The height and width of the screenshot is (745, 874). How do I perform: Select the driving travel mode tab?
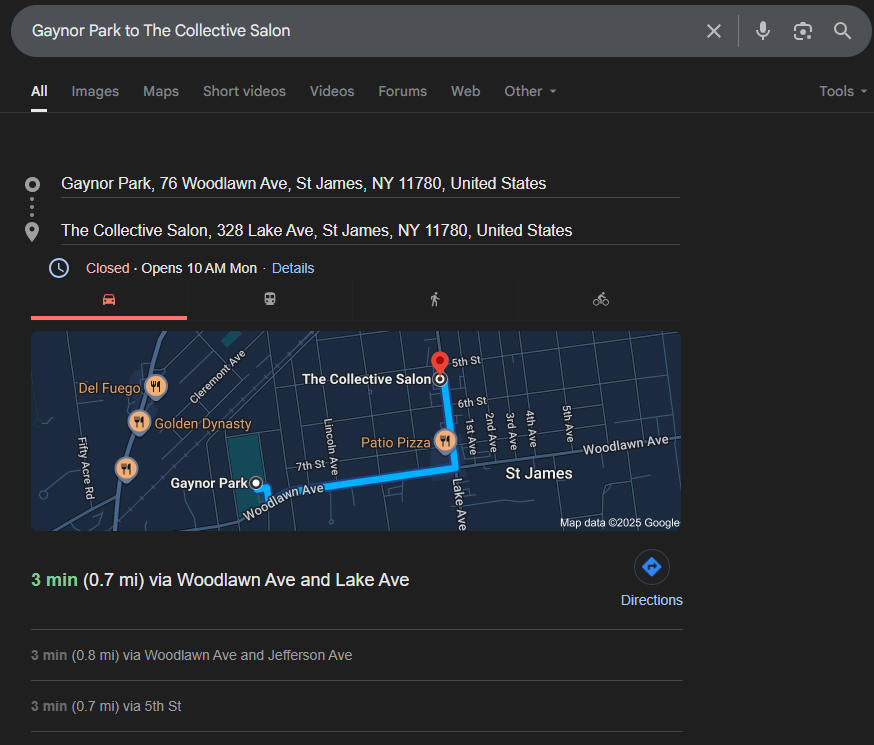[109, 299]
